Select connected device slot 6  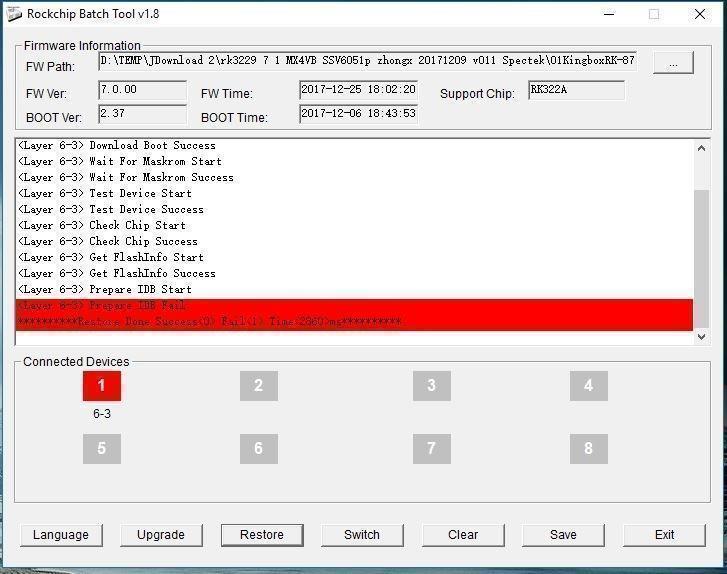pyautogui.click(x=259, y=448)
